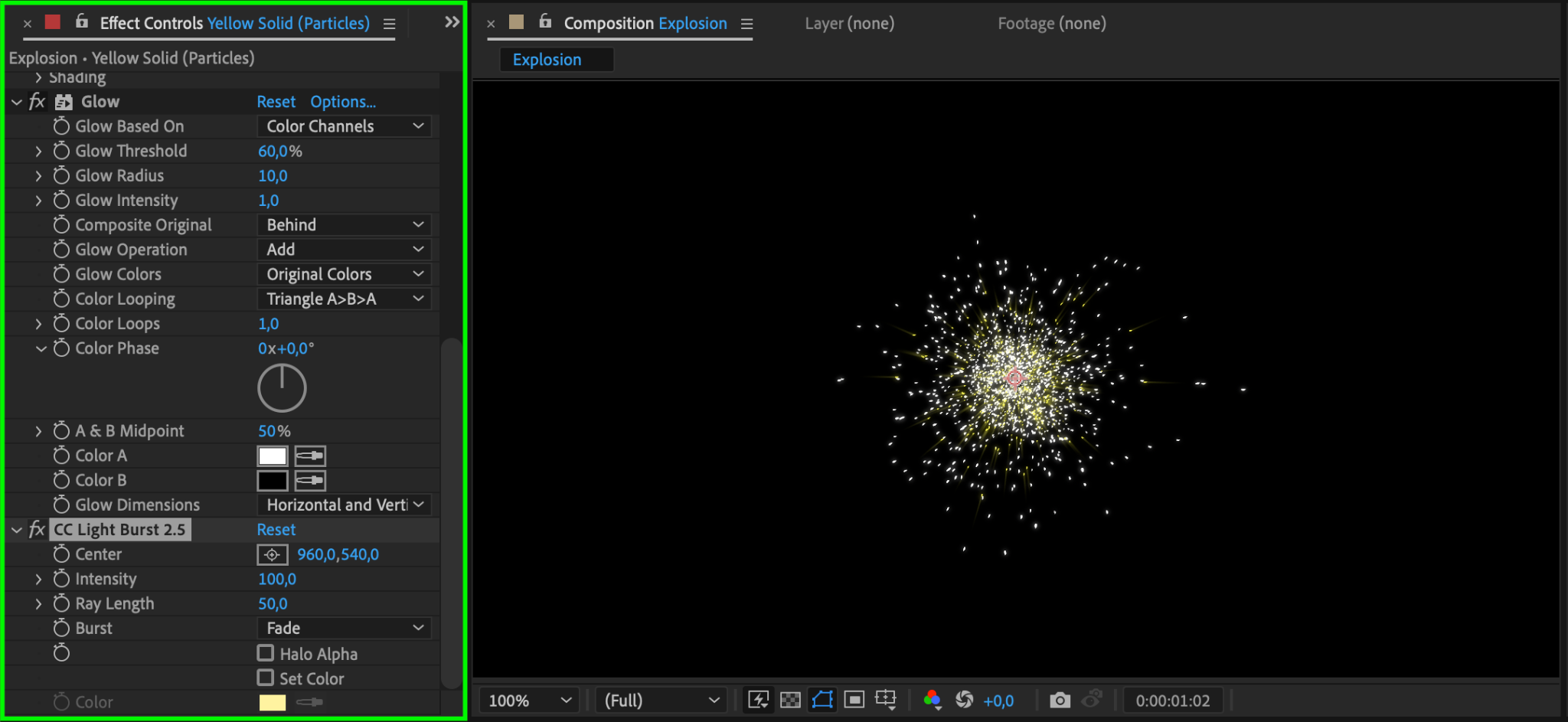Open the Composite Original dropdown
1568x722 pixels.
click(345, 225)
